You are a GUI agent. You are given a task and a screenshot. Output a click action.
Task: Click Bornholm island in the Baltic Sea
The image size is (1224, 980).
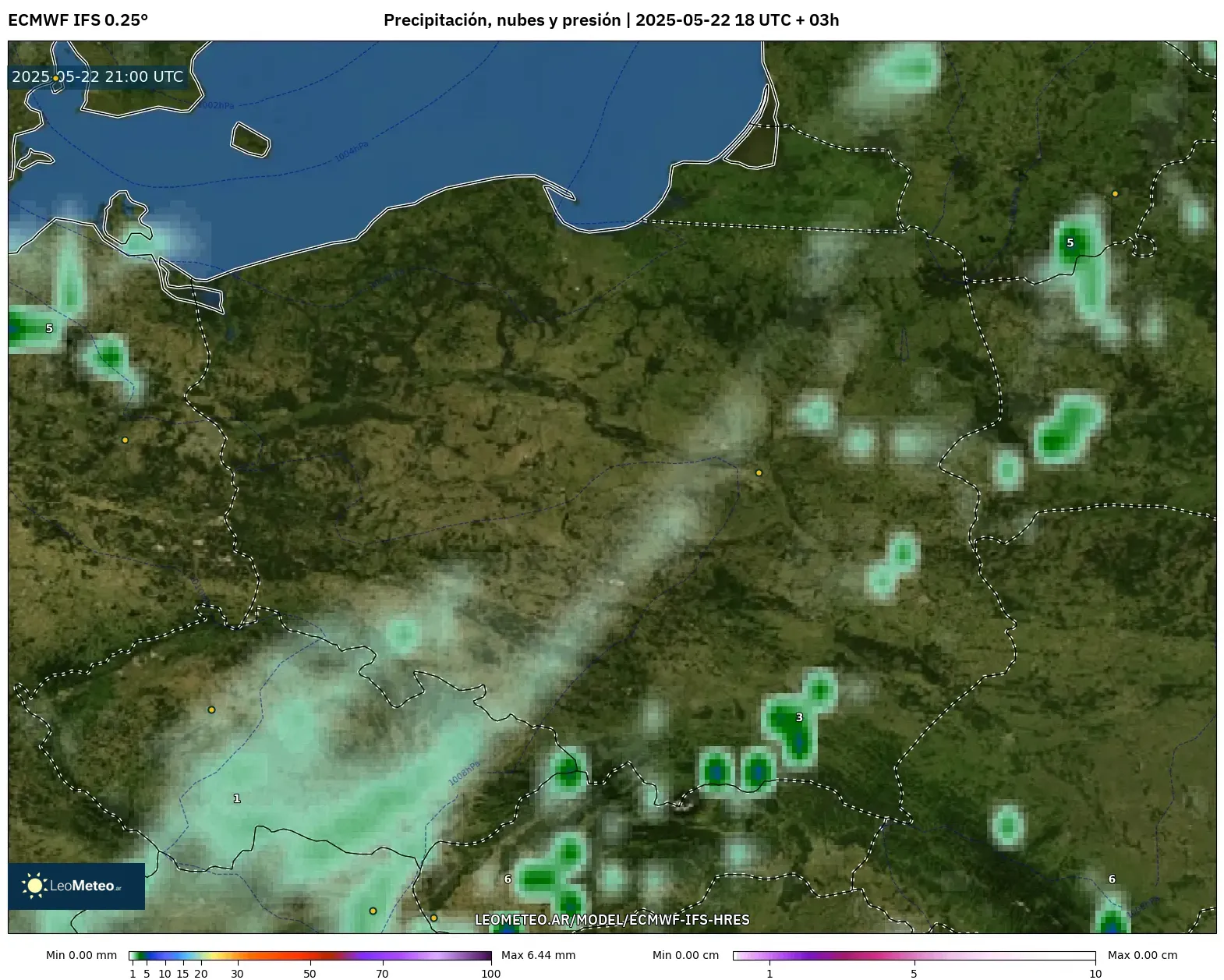(x=250, y=140)
